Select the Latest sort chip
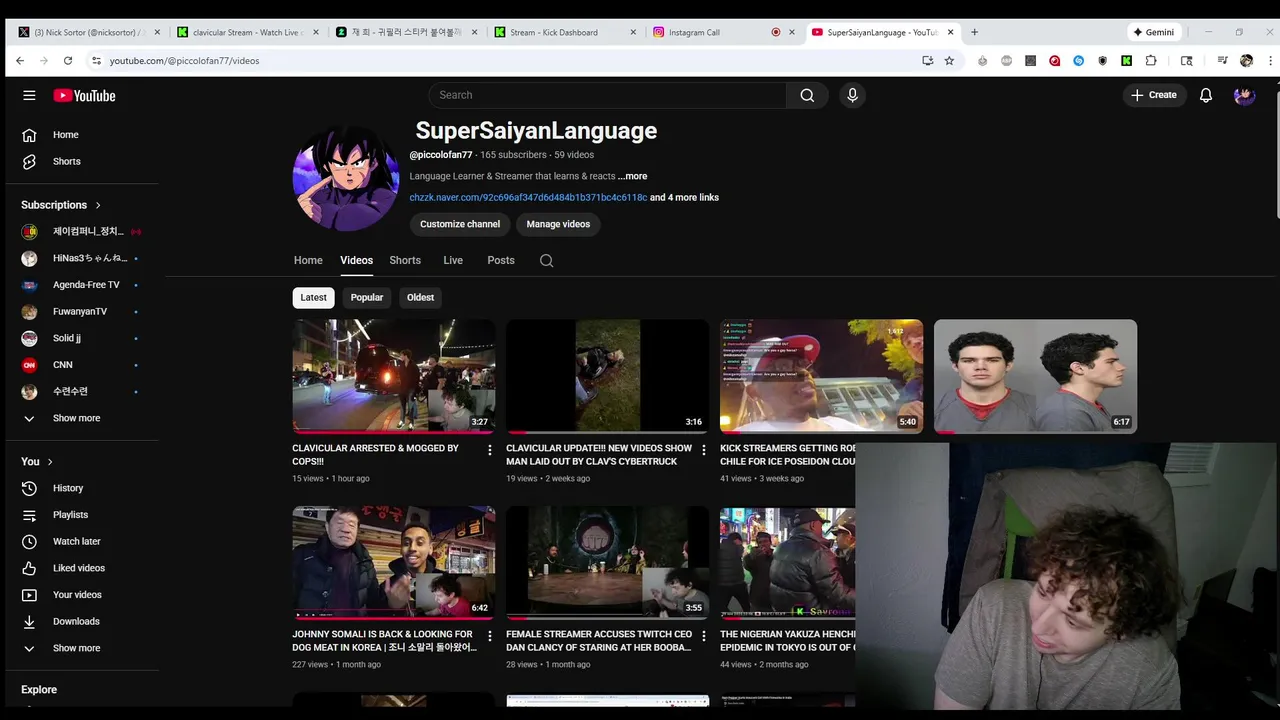The image size is (1280, 720). (x=313, y=297)
